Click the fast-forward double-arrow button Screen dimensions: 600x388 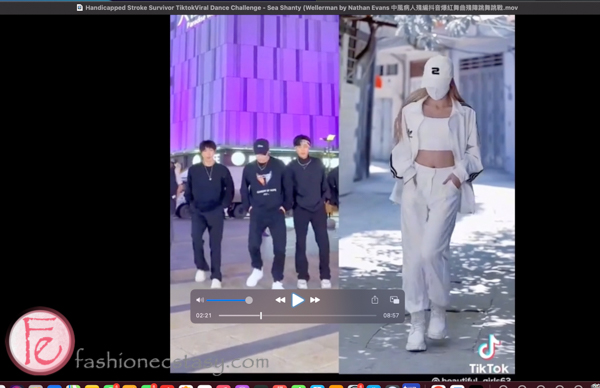click(315, 300)
